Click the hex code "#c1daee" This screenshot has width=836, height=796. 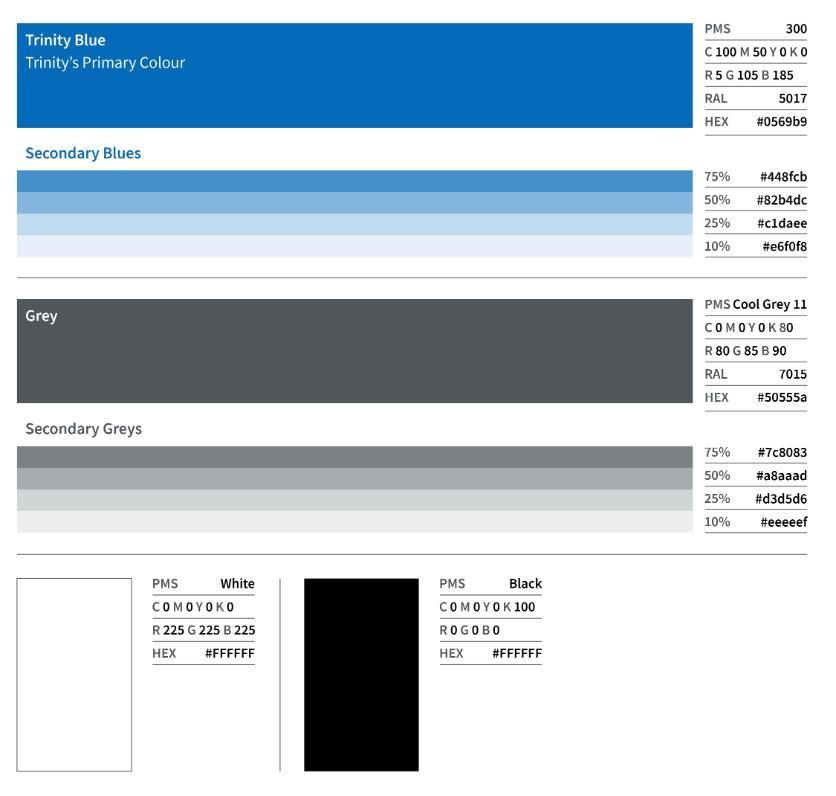pos(782,223)
